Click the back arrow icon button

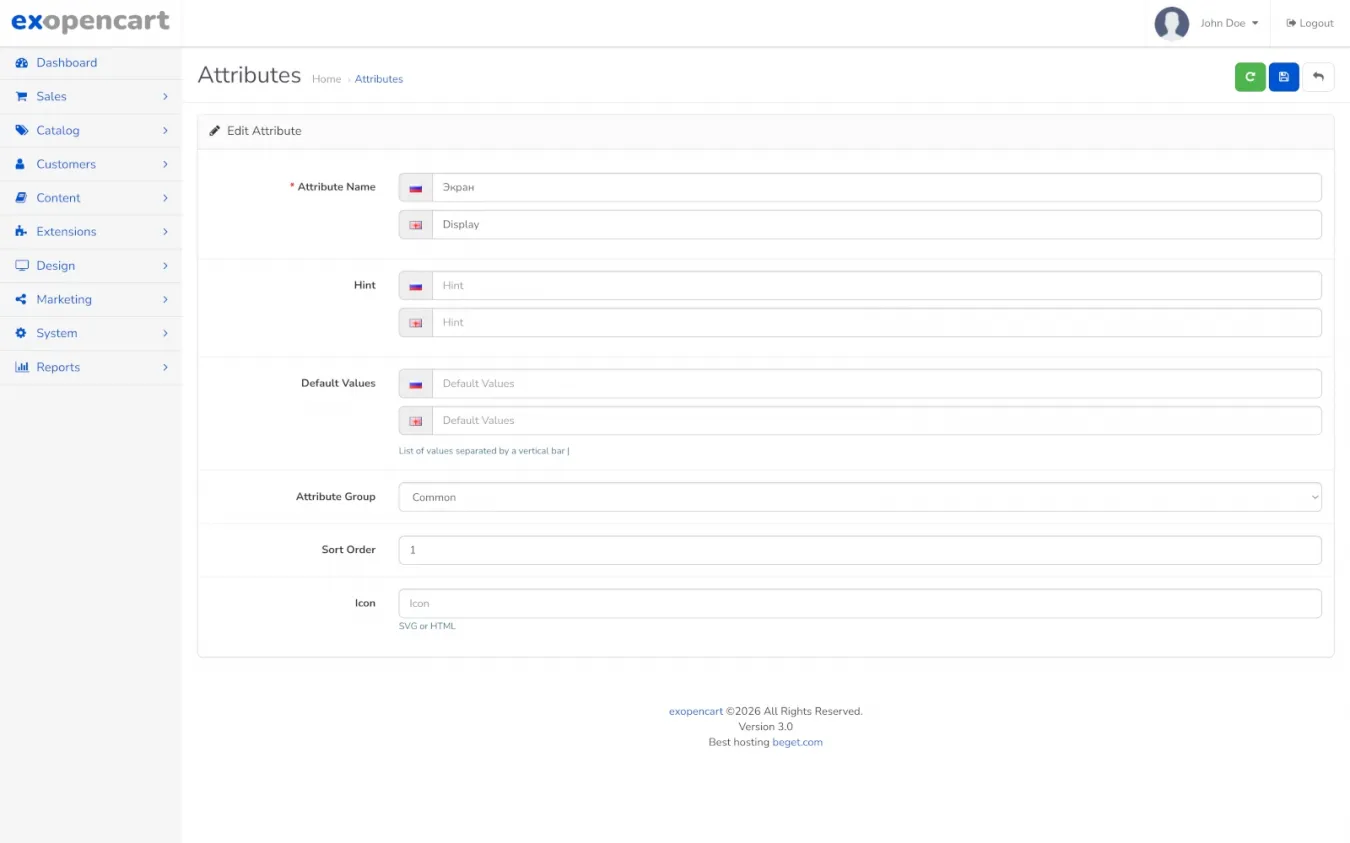tap(1318, 77)
